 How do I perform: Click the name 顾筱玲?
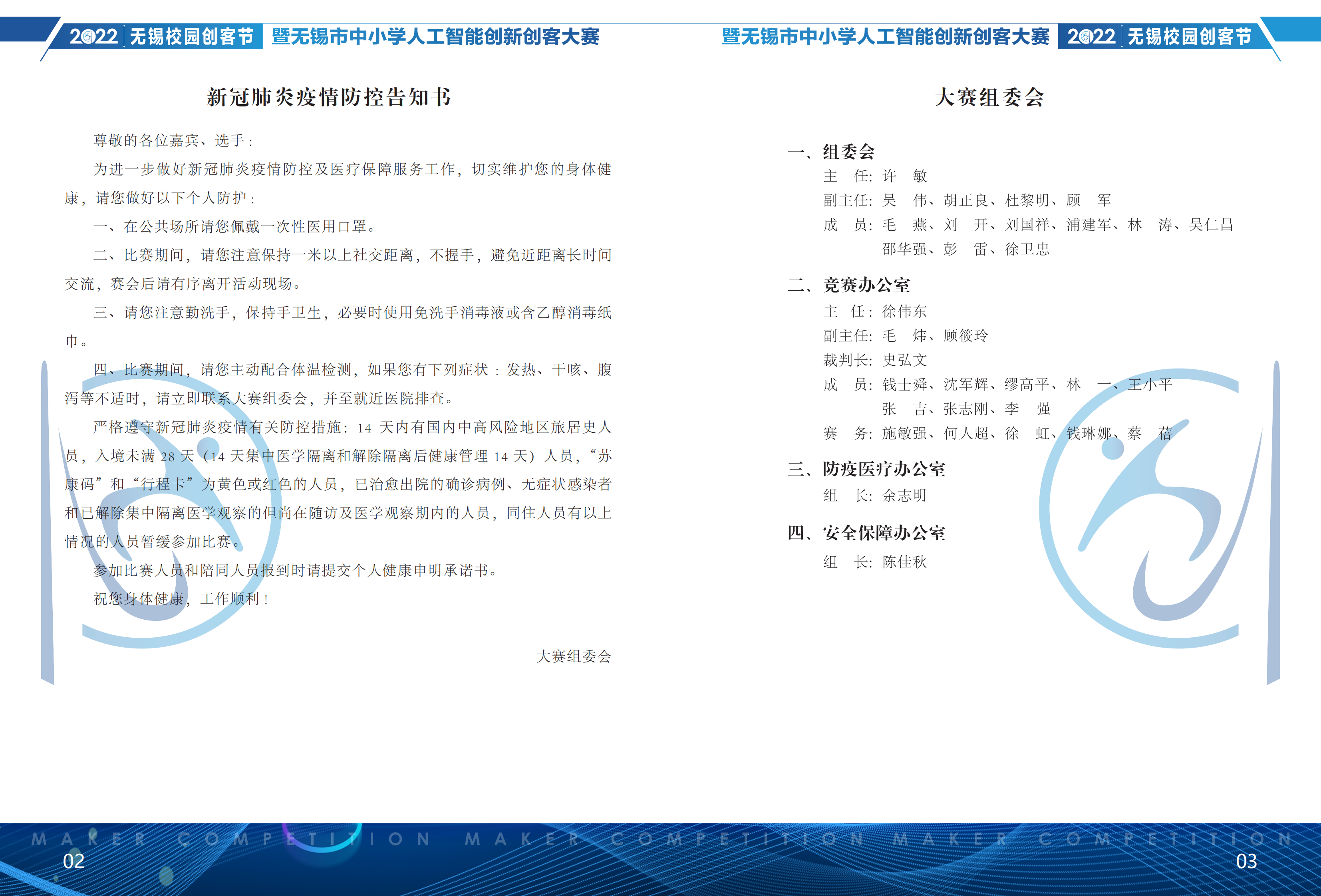click(x=966, y=336)
